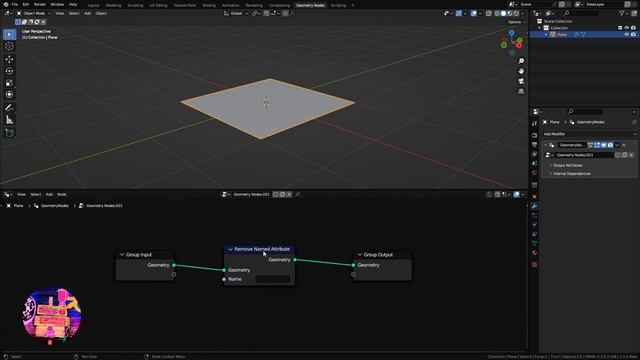Select the Cursor tool in the viewport toolbar
This screenshot has width=640, height=360.
click(x=9, y=46)
